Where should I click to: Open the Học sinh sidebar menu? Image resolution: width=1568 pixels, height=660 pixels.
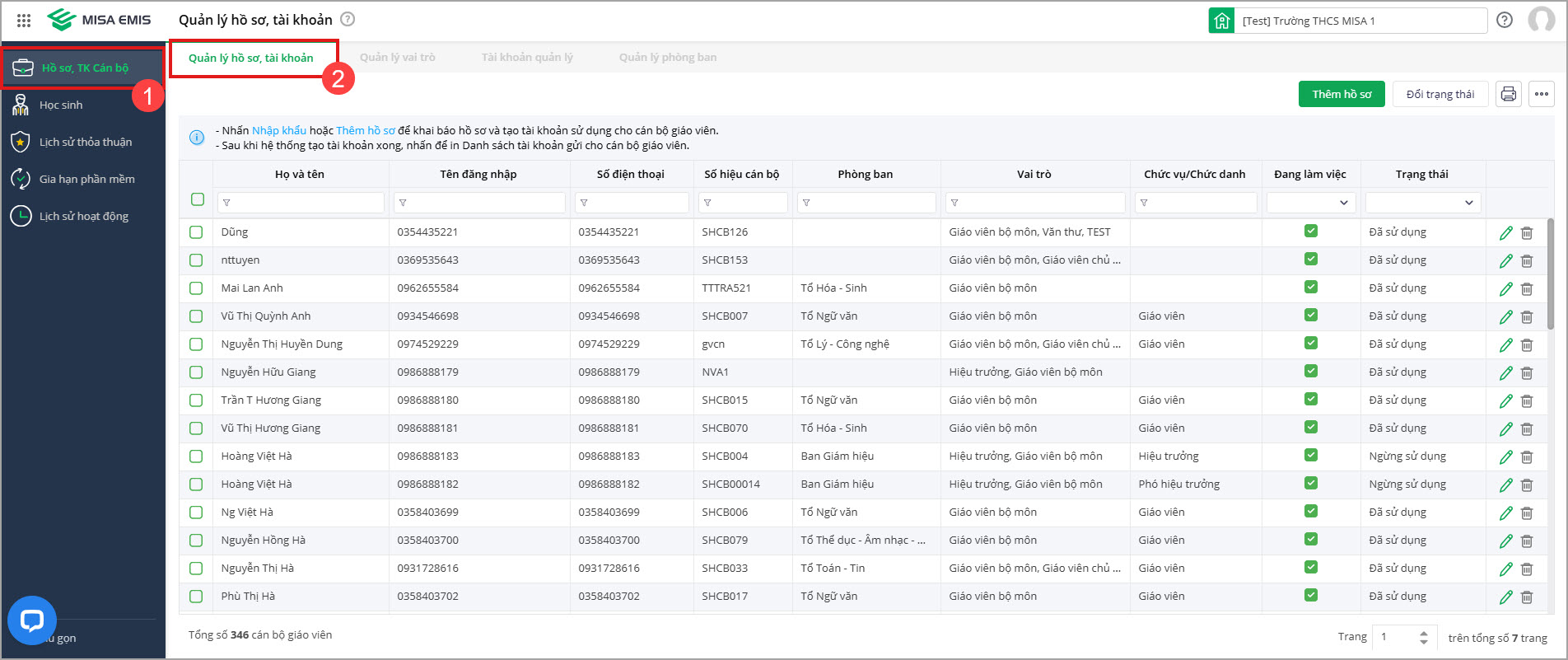pos(61,105)
